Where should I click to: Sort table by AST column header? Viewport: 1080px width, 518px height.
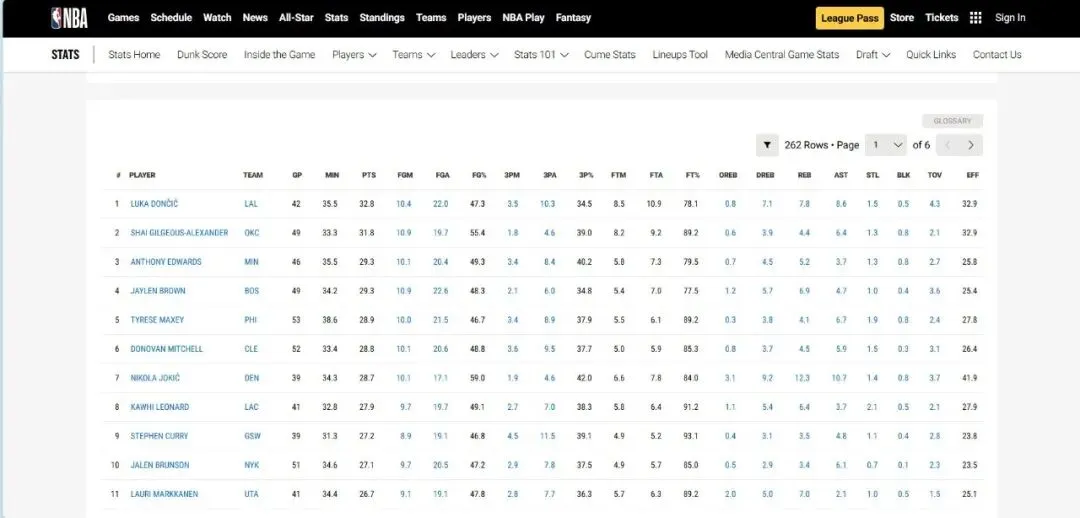pyautogui.click(x=841, y=176)
